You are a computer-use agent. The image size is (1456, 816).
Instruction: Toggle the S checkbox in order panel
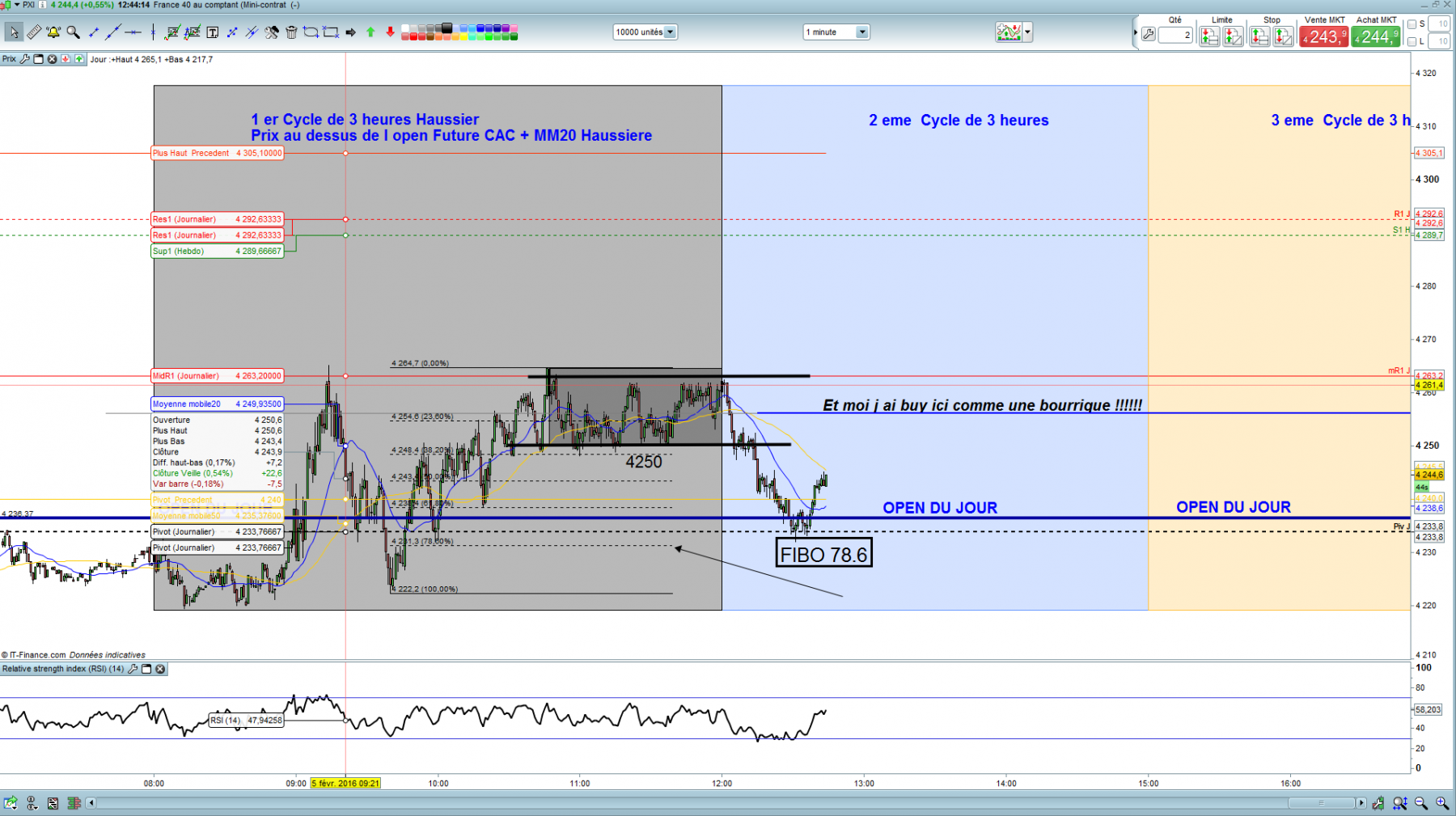pyautogui.click(x=1412, y=24)
